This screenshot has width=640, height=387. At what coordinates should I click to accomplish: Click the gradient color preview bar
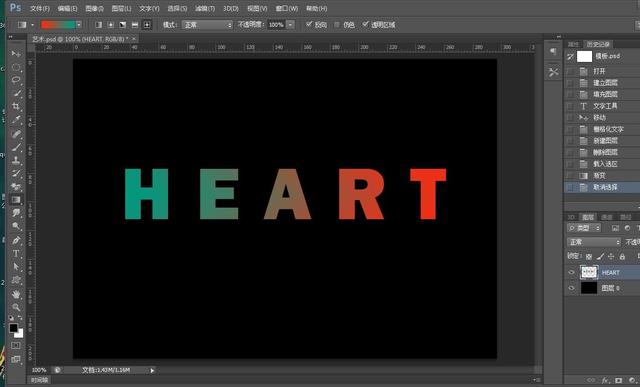pos(58,25)
